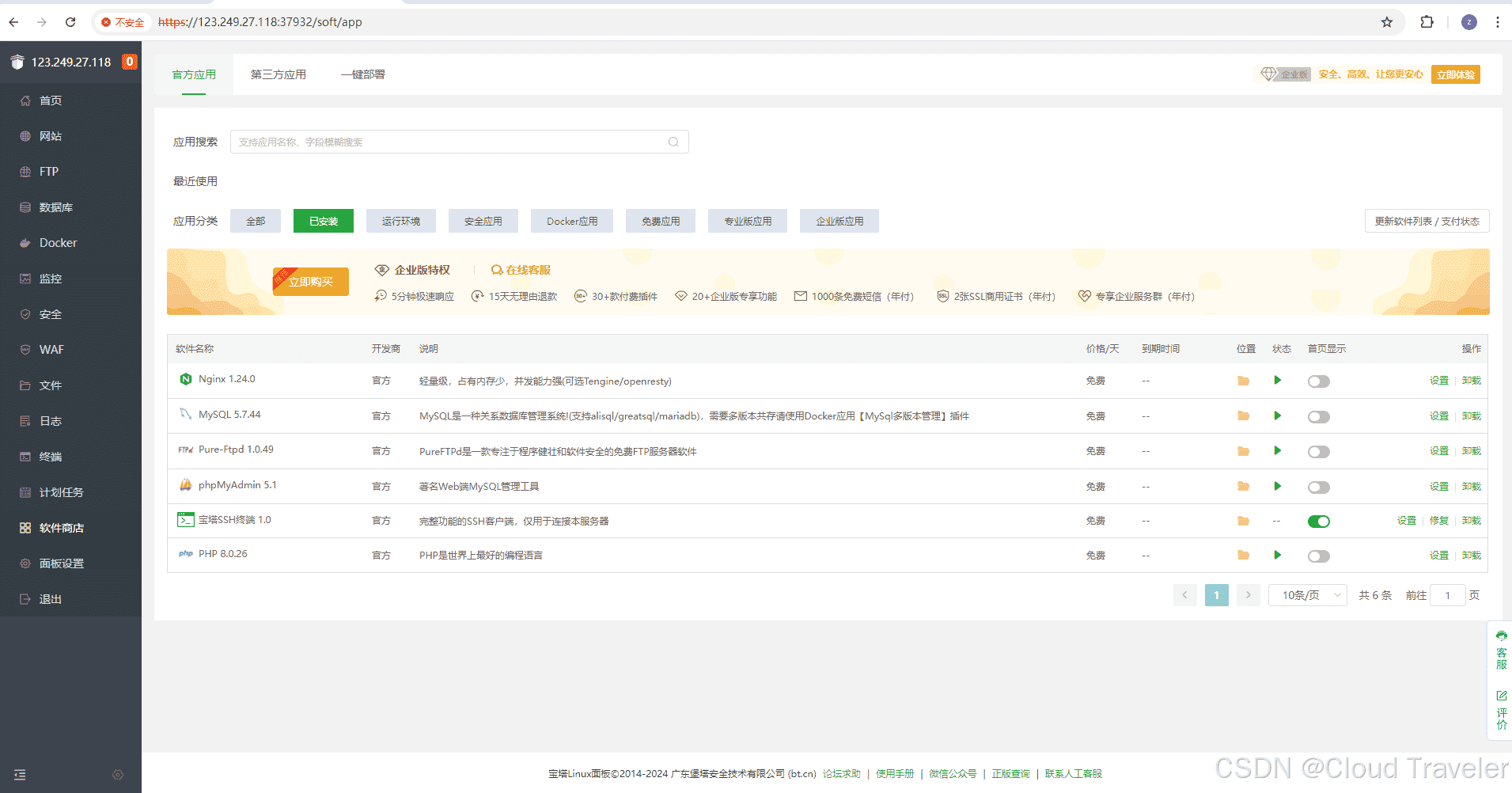This screenshot has height=793, width=1512.
Task: Switch to the 一键部署 tab
Action: click(362, 74)
